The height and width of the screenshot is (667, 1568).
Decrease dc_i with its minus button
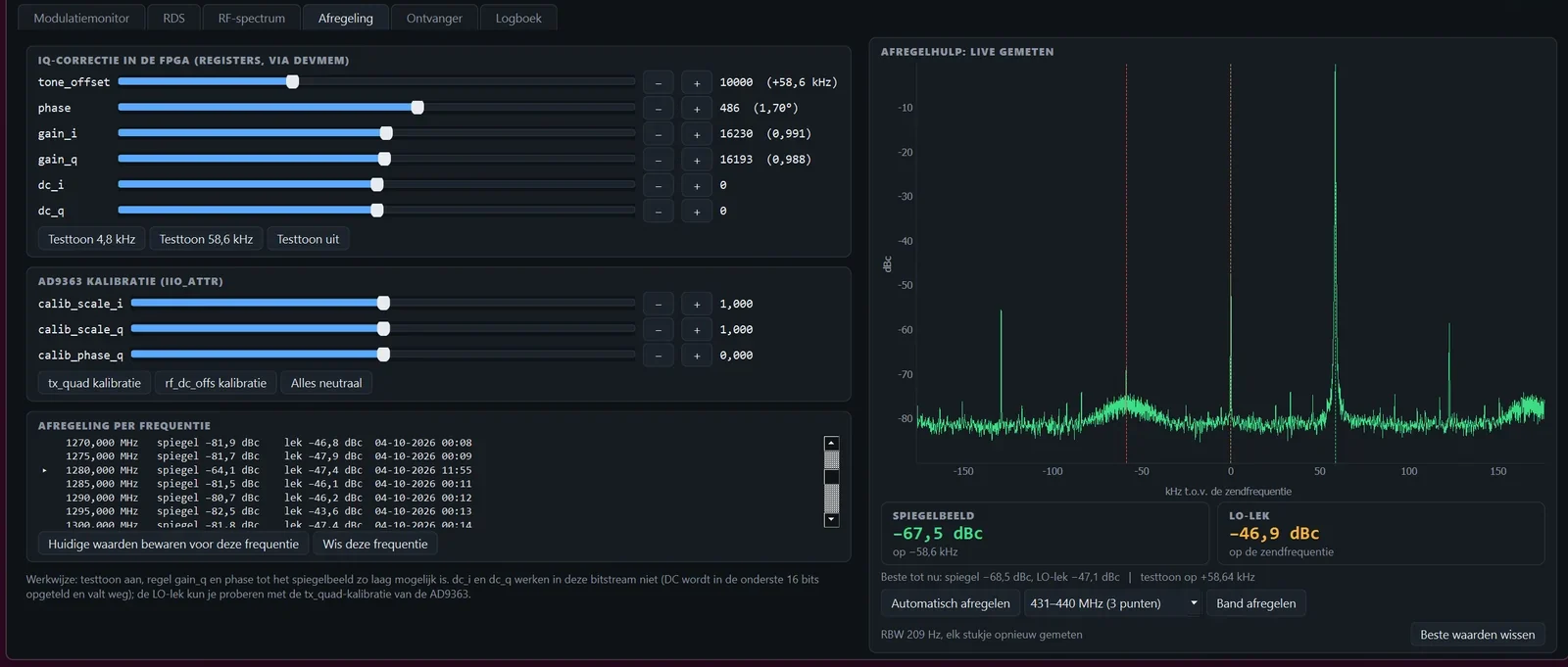[x=658, y=185]
